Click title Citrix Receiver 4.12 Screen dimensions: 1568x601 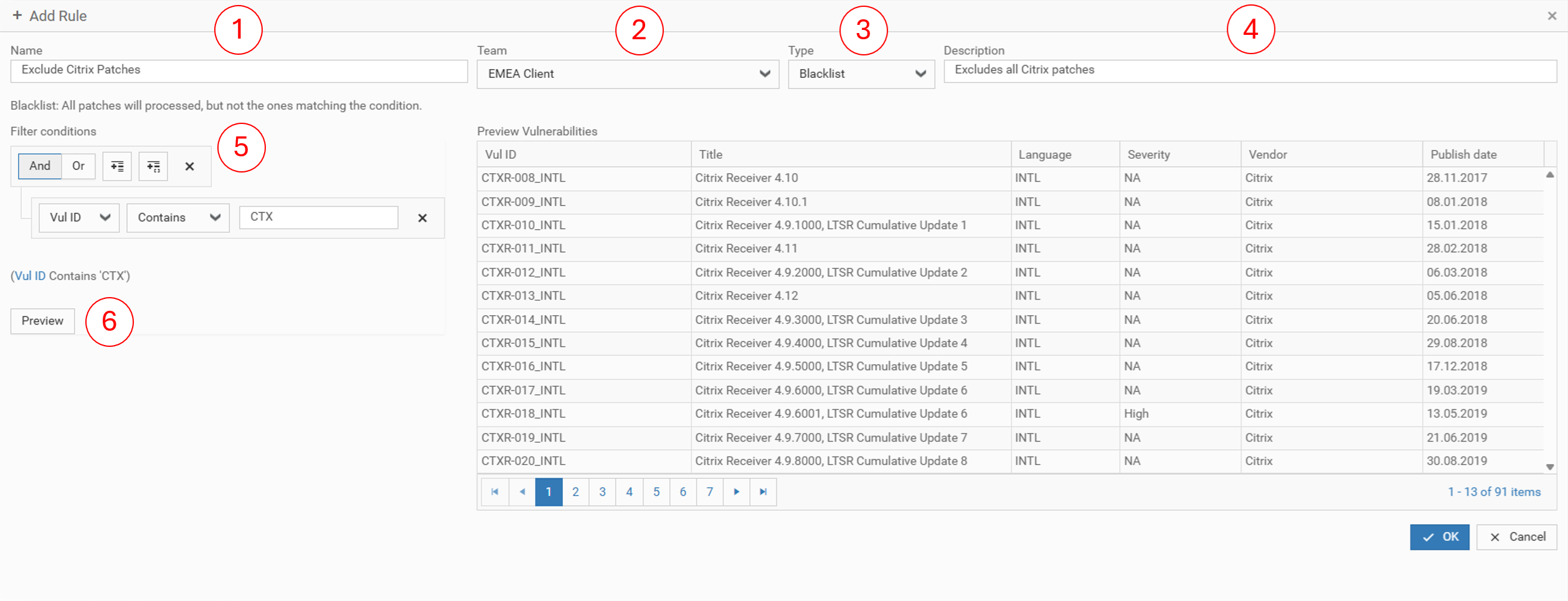click(x=747, y=296)
